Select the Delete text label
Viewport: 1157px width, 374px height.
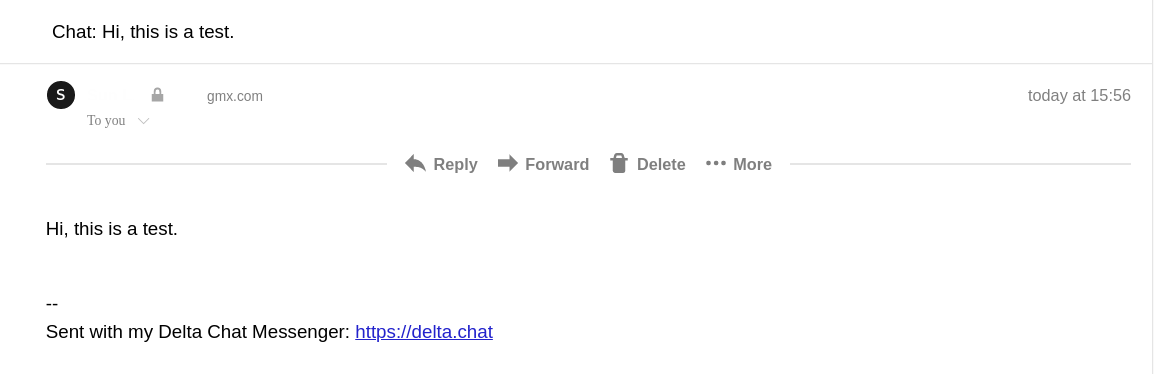[661, 165]
